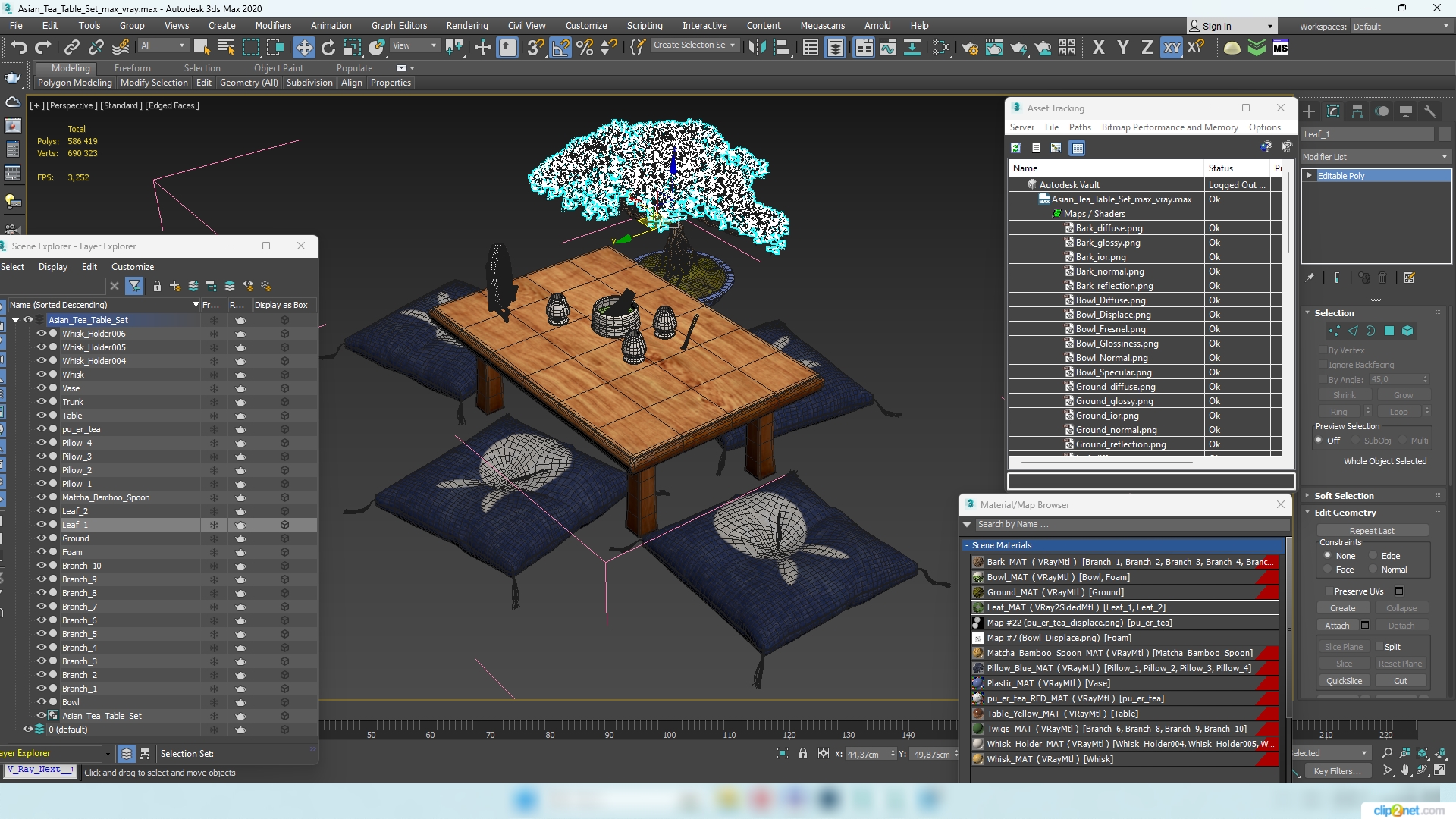
Task: Activate the Select and Move tool
Action: (x=304, y=48)
